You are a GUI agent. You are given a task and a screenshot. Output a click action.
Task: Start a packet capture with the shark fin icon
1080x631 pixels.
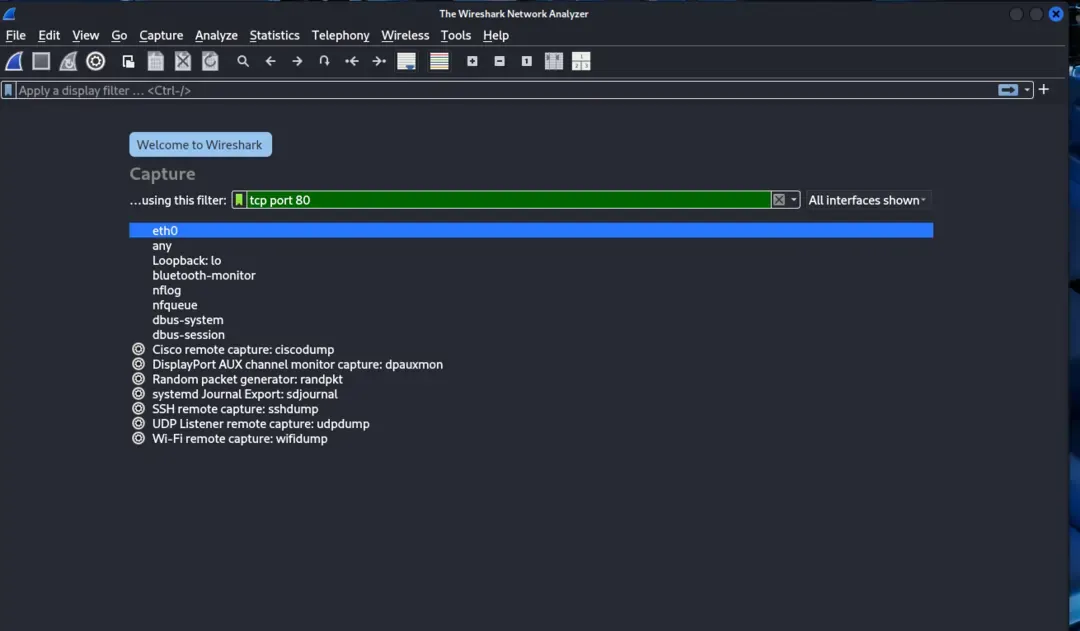pyautogui.click(x=13, y=61)
